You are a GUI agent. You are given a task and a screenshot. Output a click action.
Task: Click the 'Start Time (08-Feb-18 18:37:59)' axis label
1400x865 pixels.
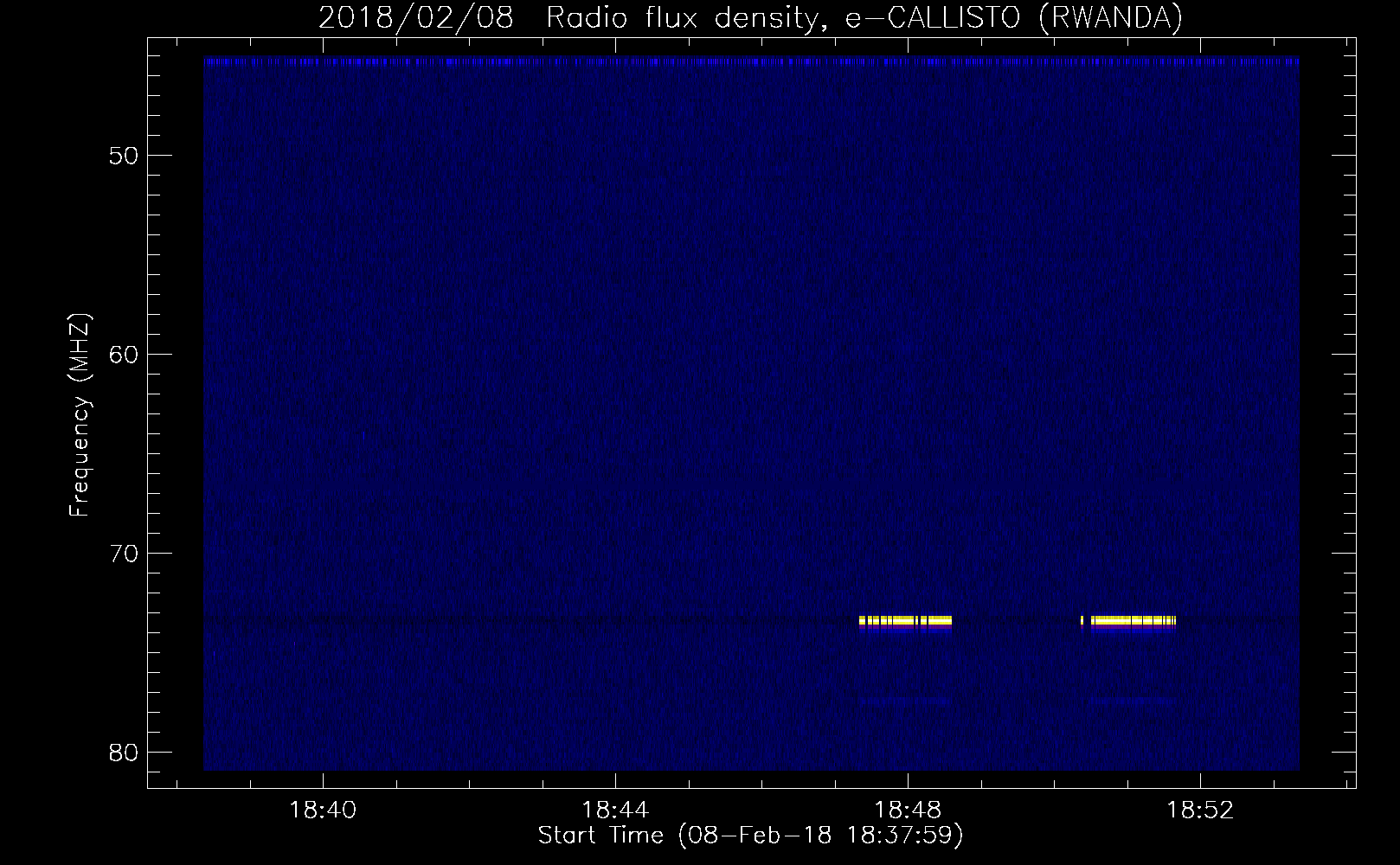tap(750, 836)
